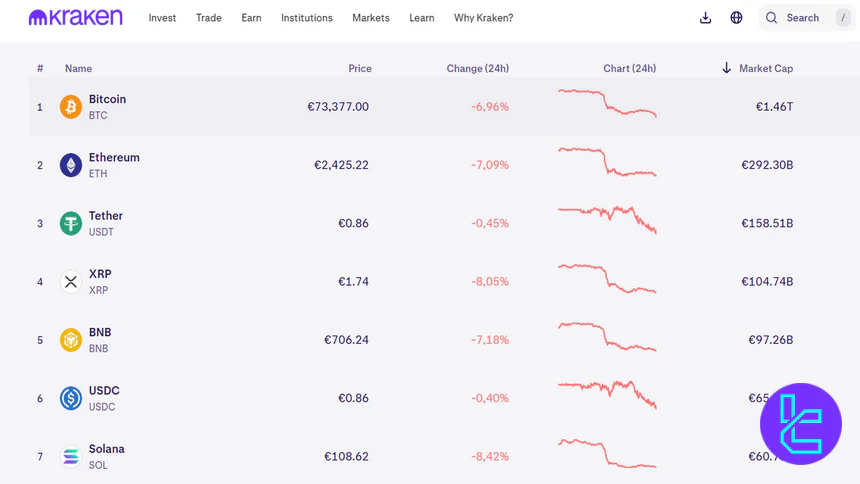
Task: Sort table by Price header
Action: (359, 69)
